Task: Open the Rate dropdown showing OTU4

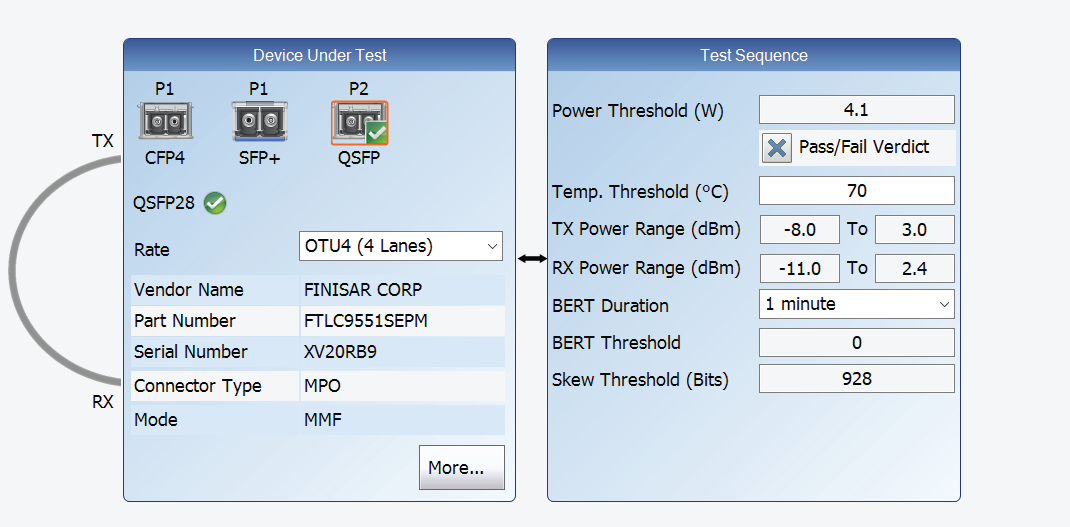Action: (400, 246)
